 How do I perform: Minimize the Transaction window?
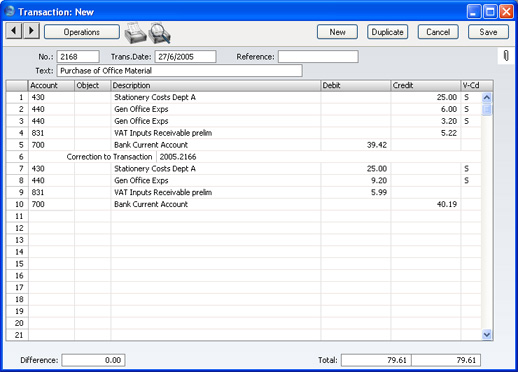(474, 12)
